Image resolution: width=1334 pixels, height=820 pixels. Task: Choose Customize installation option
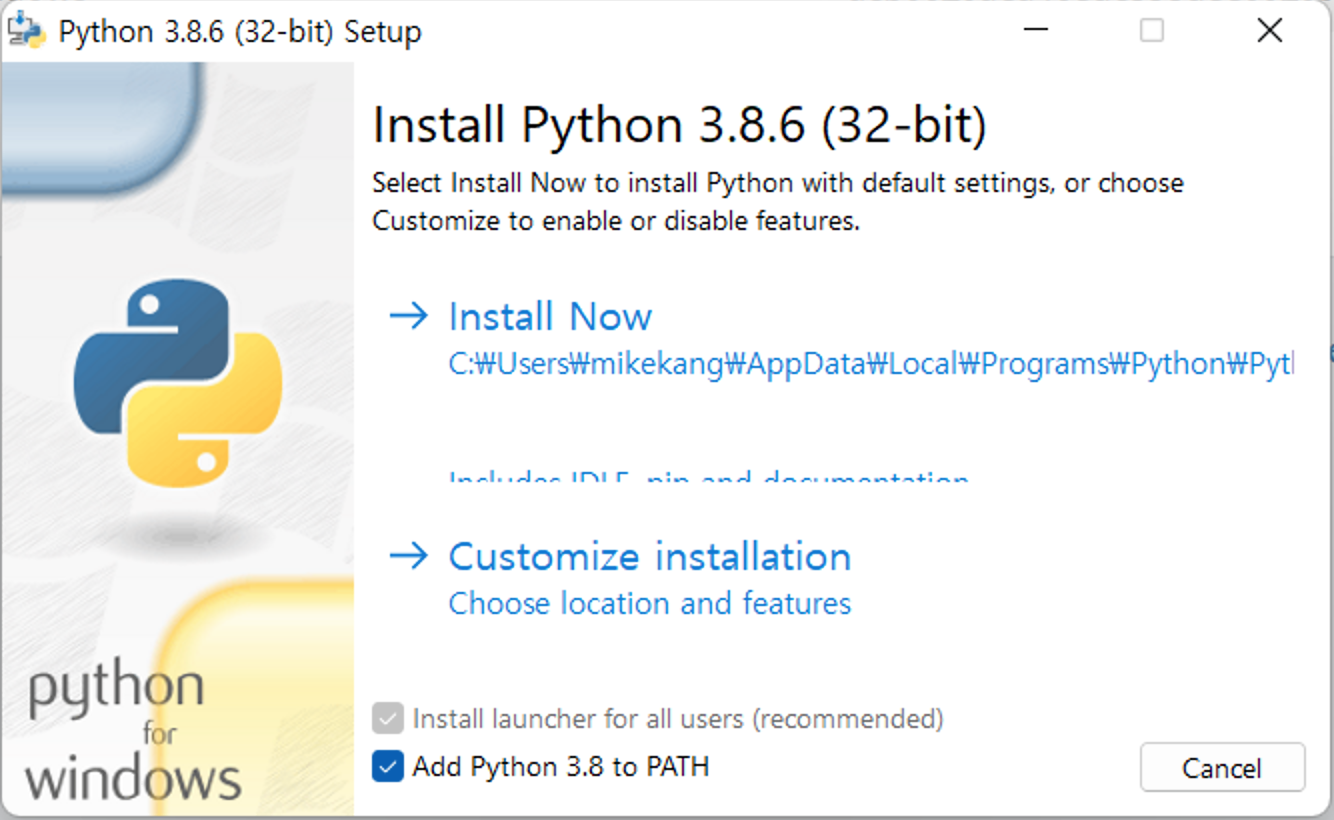pos(650,556)
